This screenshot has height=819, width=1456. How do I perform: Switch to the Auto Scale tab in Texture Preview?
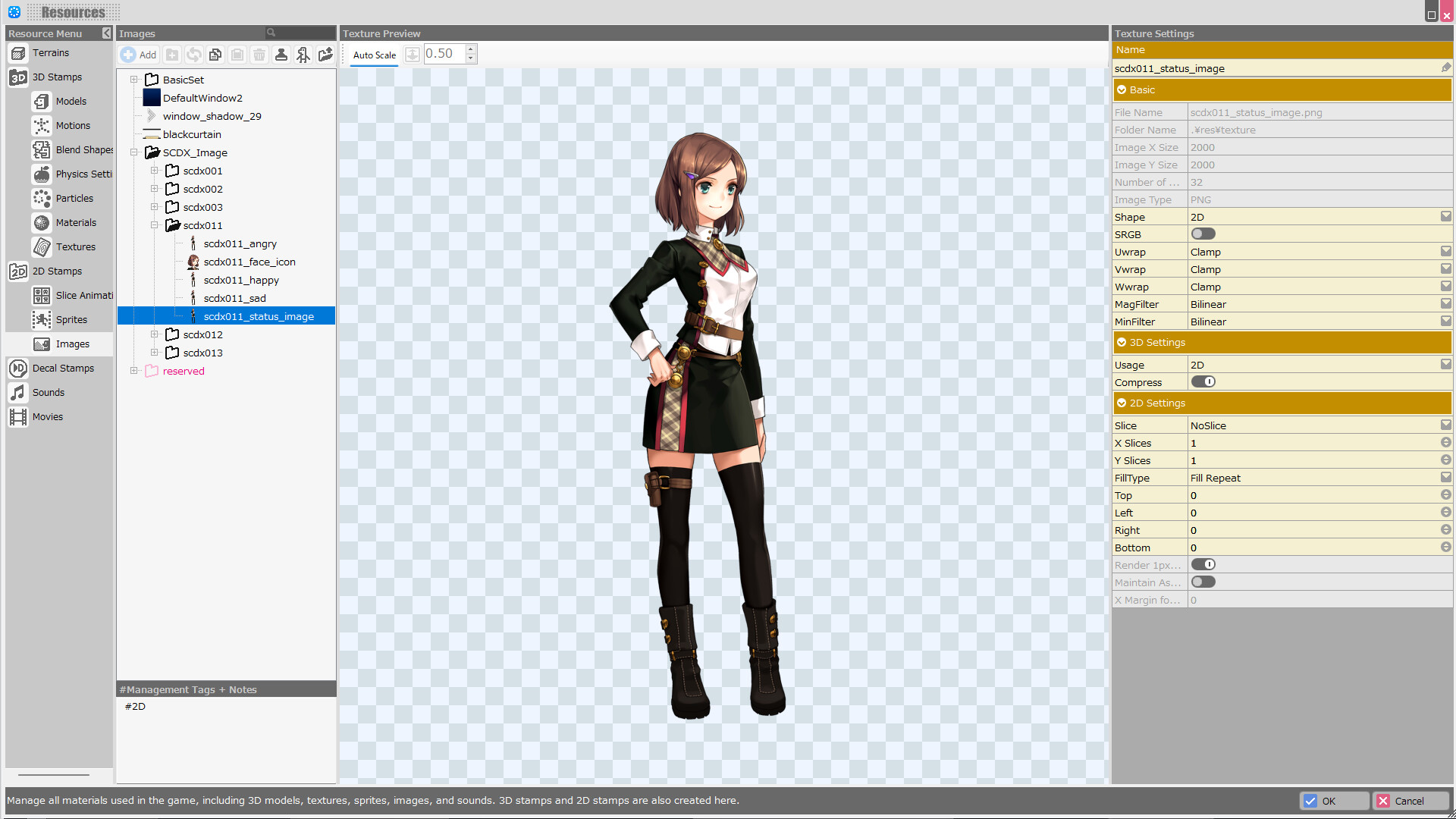(x=374, y=55)
